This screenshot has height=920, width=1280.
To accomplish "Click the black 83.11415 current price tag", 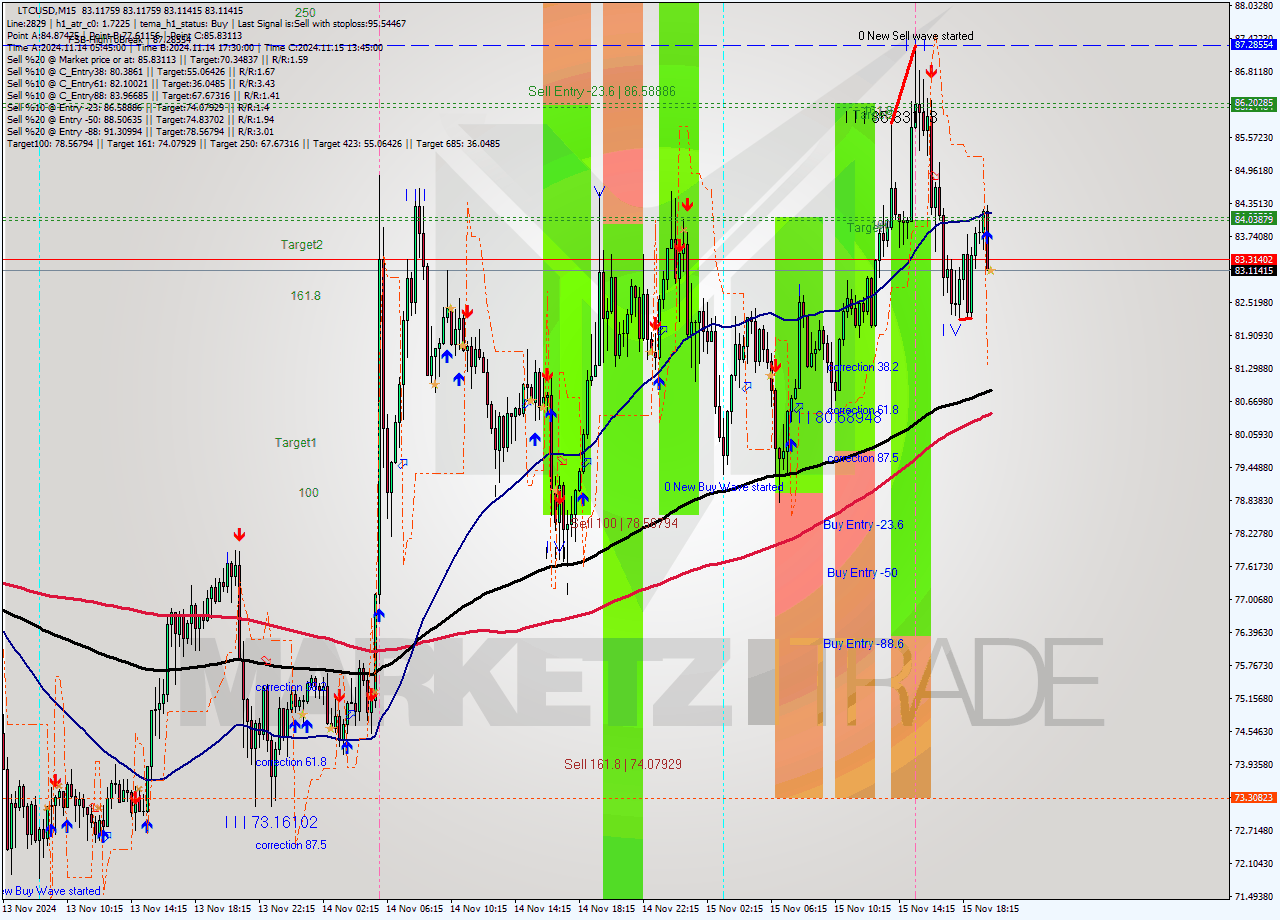I will (x=1254, y=270).
